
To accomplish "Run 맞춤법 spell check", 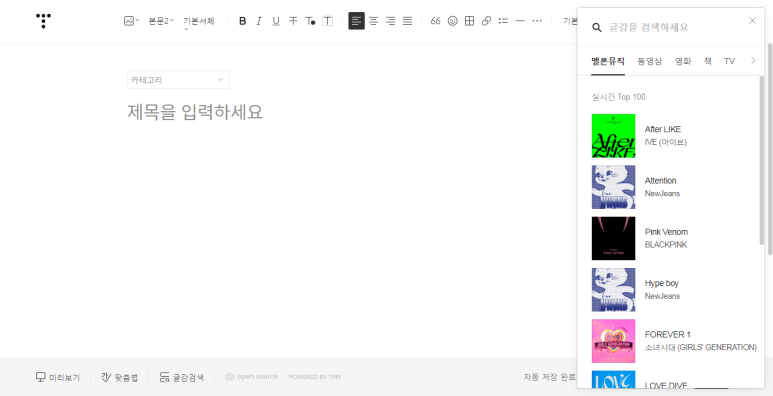I will 119,377.
